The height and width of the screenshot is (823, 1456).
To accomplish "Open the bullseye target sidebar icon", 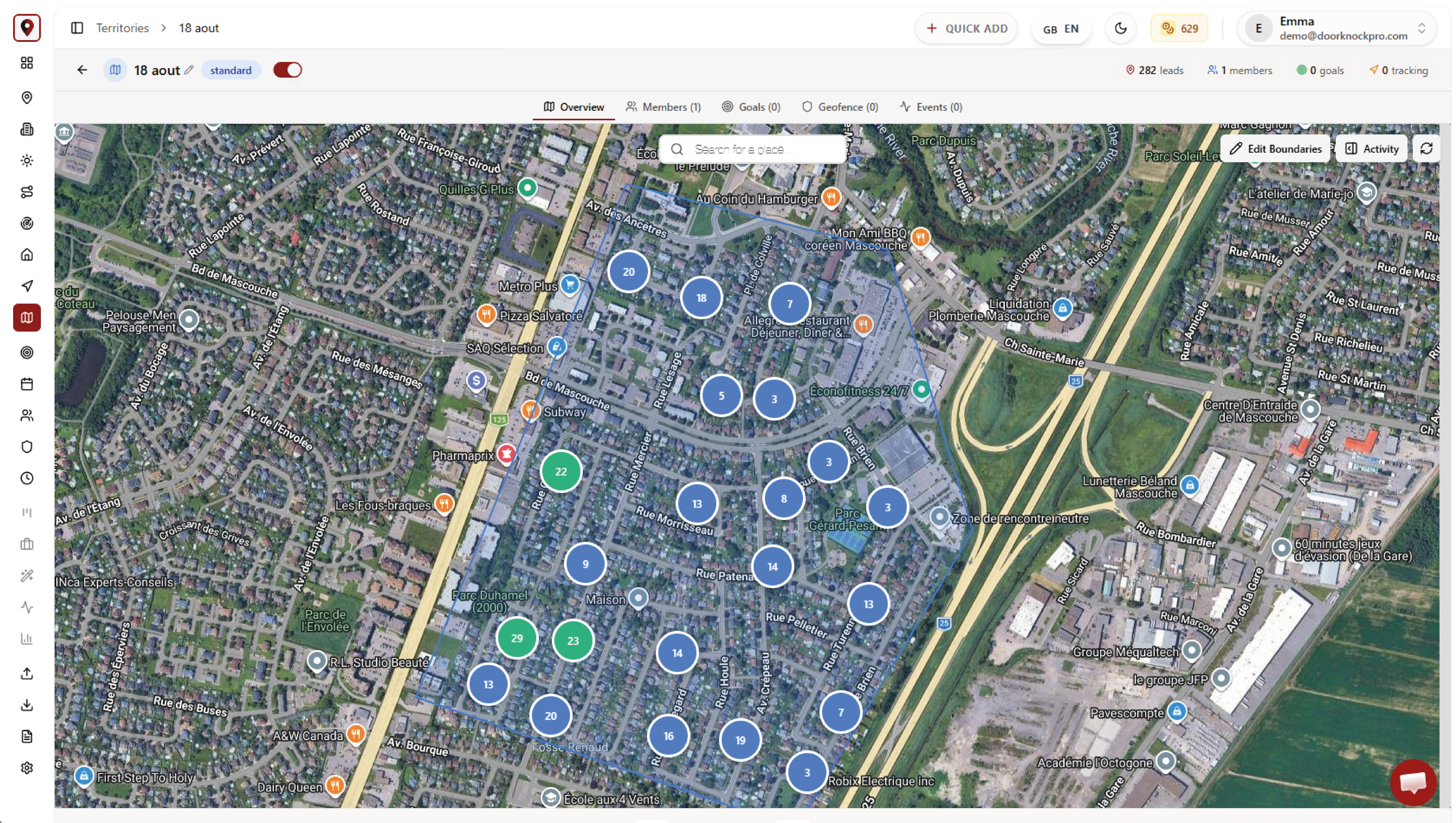I will 27,353.
